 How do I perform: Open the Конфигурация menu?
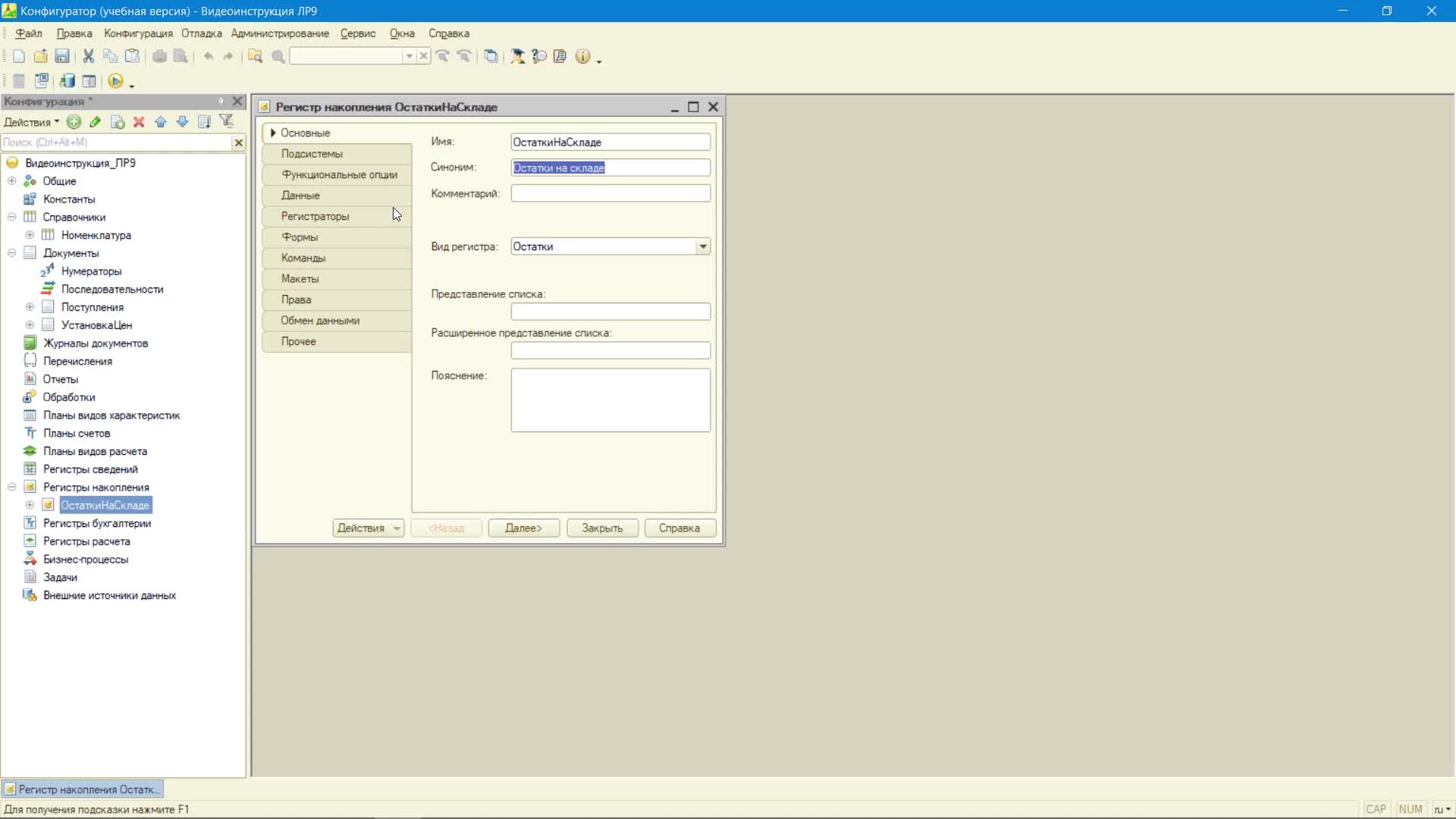pos(138,33)
